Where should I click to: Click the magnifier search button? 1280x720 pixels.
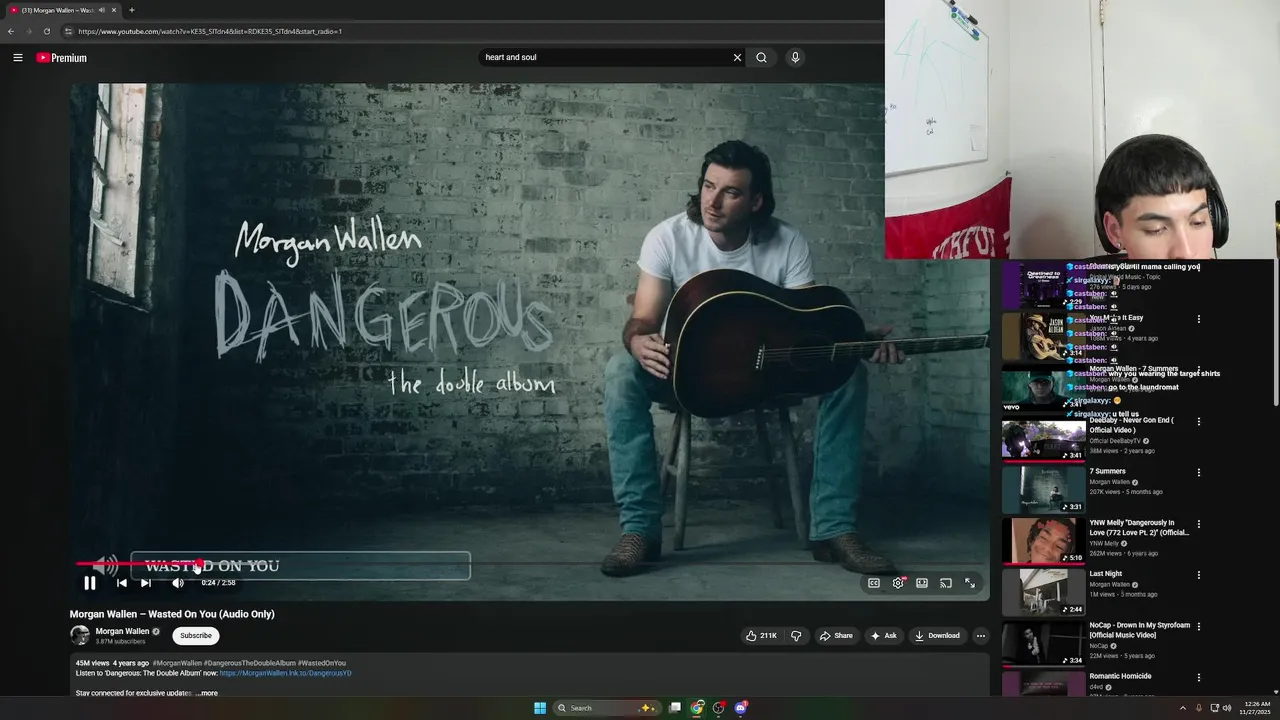(761, 57)
